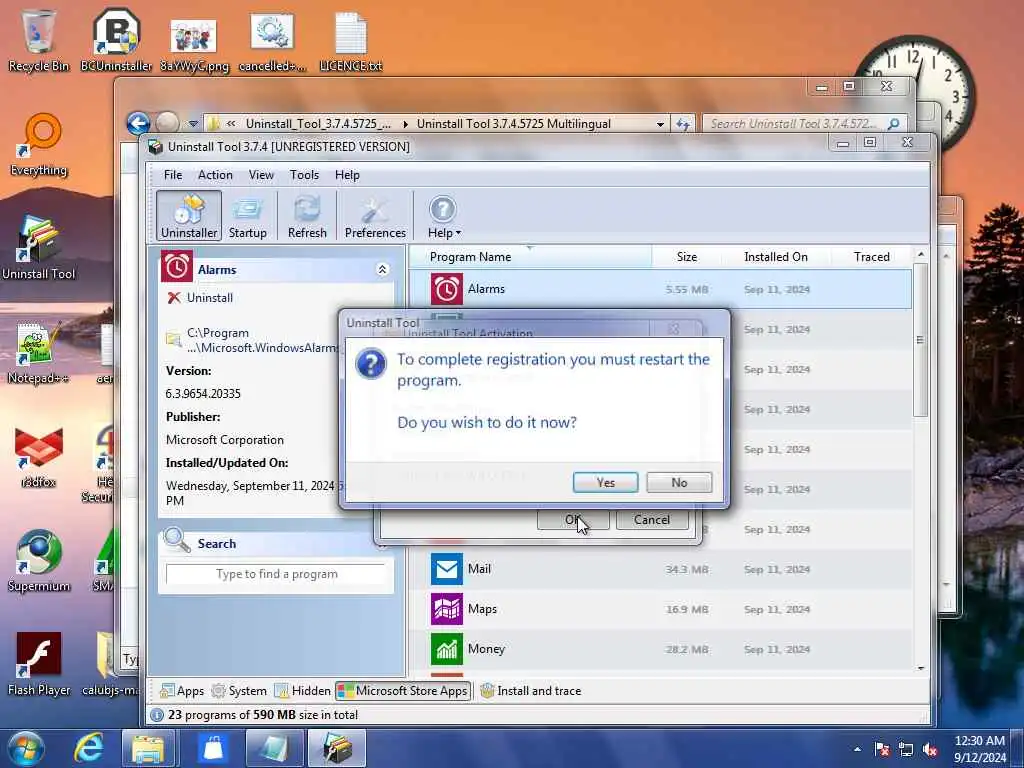Select r3dfox desktop shortcut
The width and height of the screenshot is (1024, 768).
[39, 457]
